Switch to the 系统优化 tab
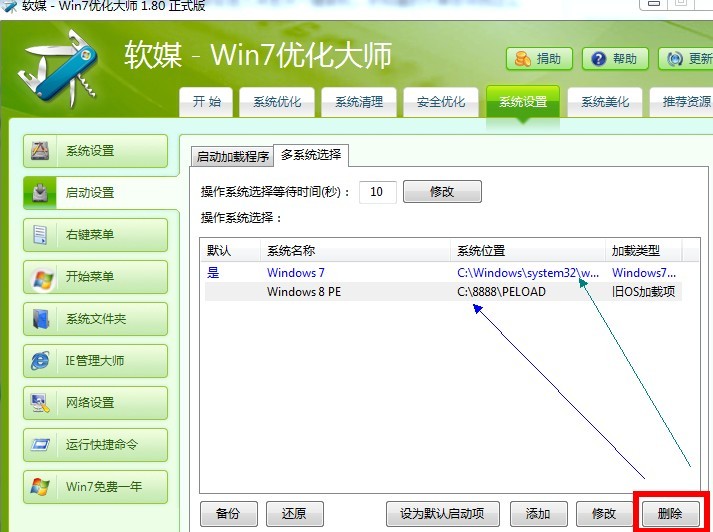This screenshot has width=713, height=532. click(x=277, y=102)
